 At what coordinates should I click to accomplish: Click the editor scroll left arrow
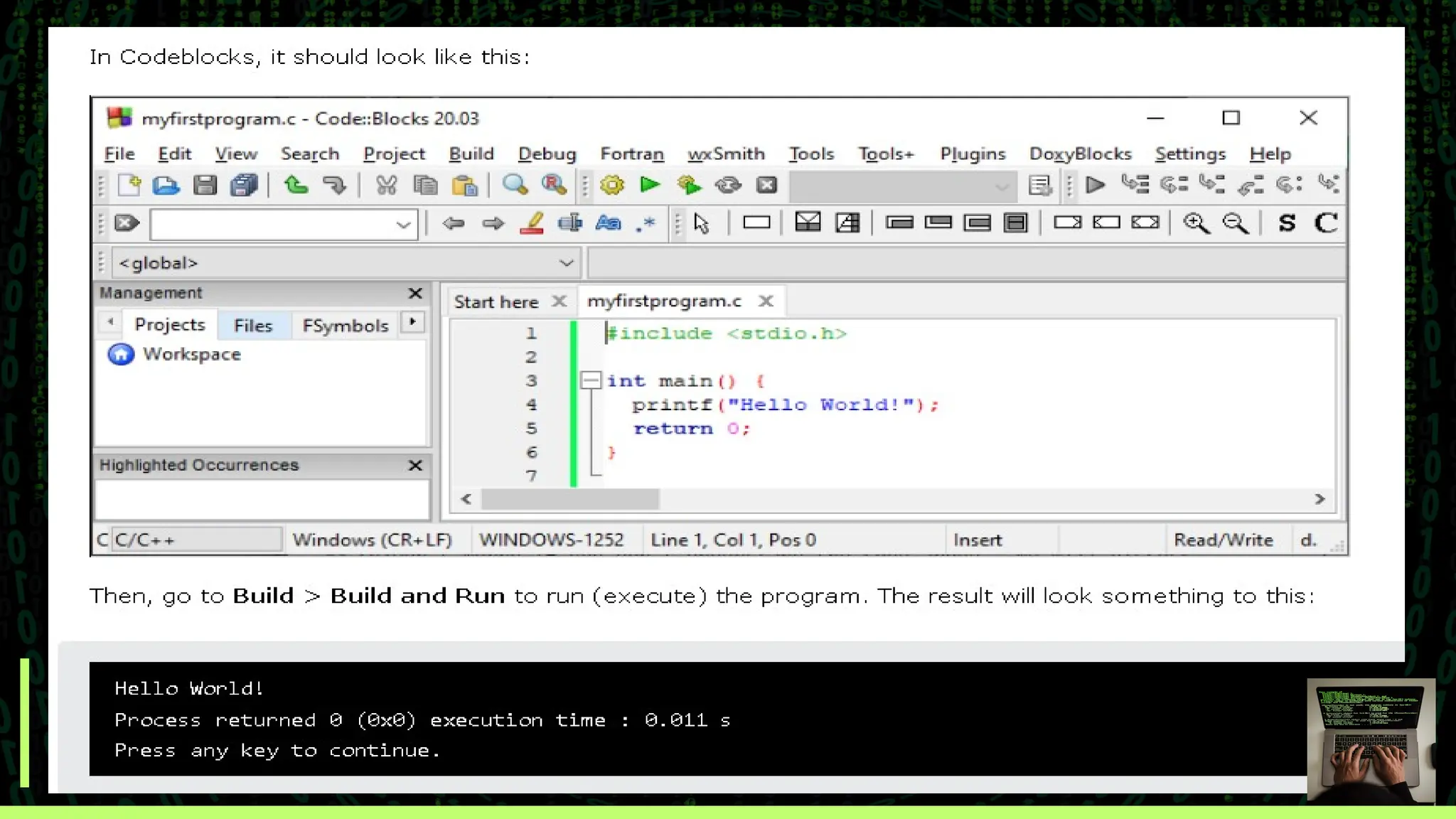click(466, 499)
